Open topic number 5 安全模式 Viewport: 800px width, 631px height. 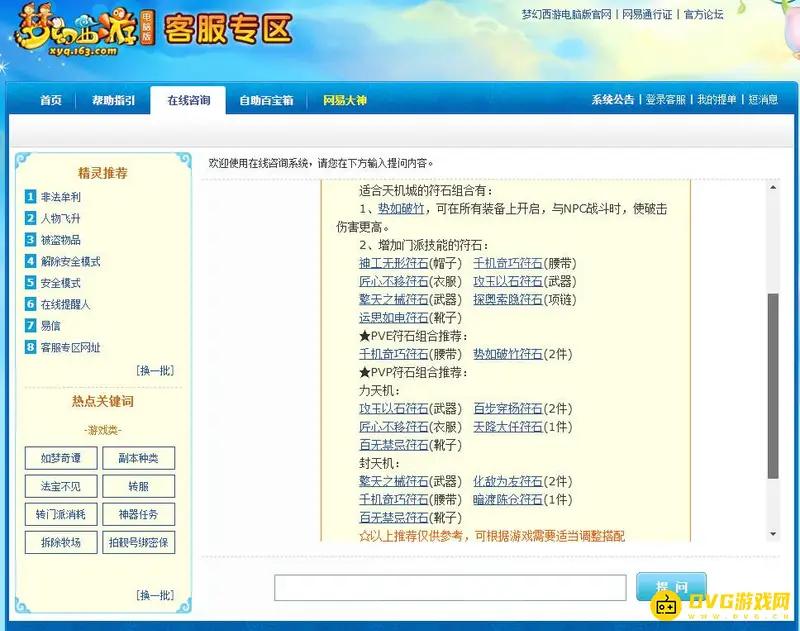pyautogui.click(x=61, y=283)
